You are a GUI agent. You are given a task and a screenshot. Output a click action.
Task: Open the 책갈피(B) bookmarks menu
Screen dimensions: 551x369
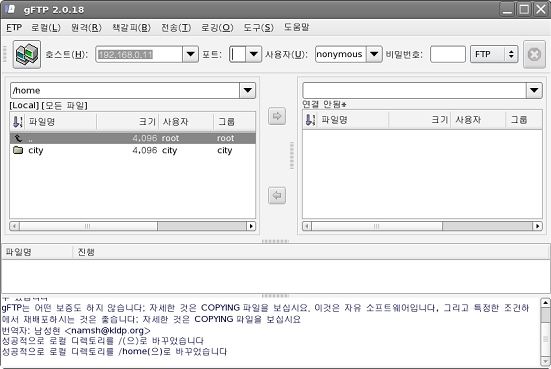click(131, 27)
